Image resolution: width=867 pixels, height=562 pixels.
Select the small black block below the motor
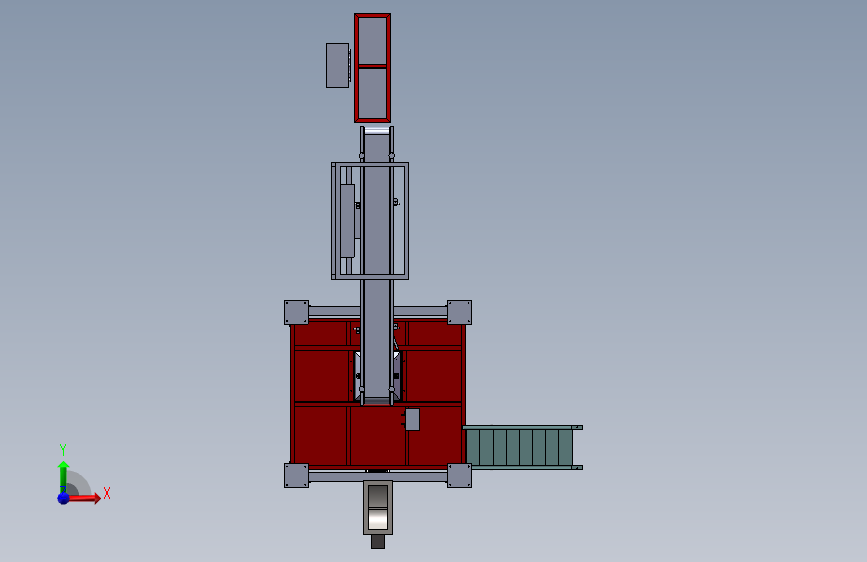tap(378, 542)
